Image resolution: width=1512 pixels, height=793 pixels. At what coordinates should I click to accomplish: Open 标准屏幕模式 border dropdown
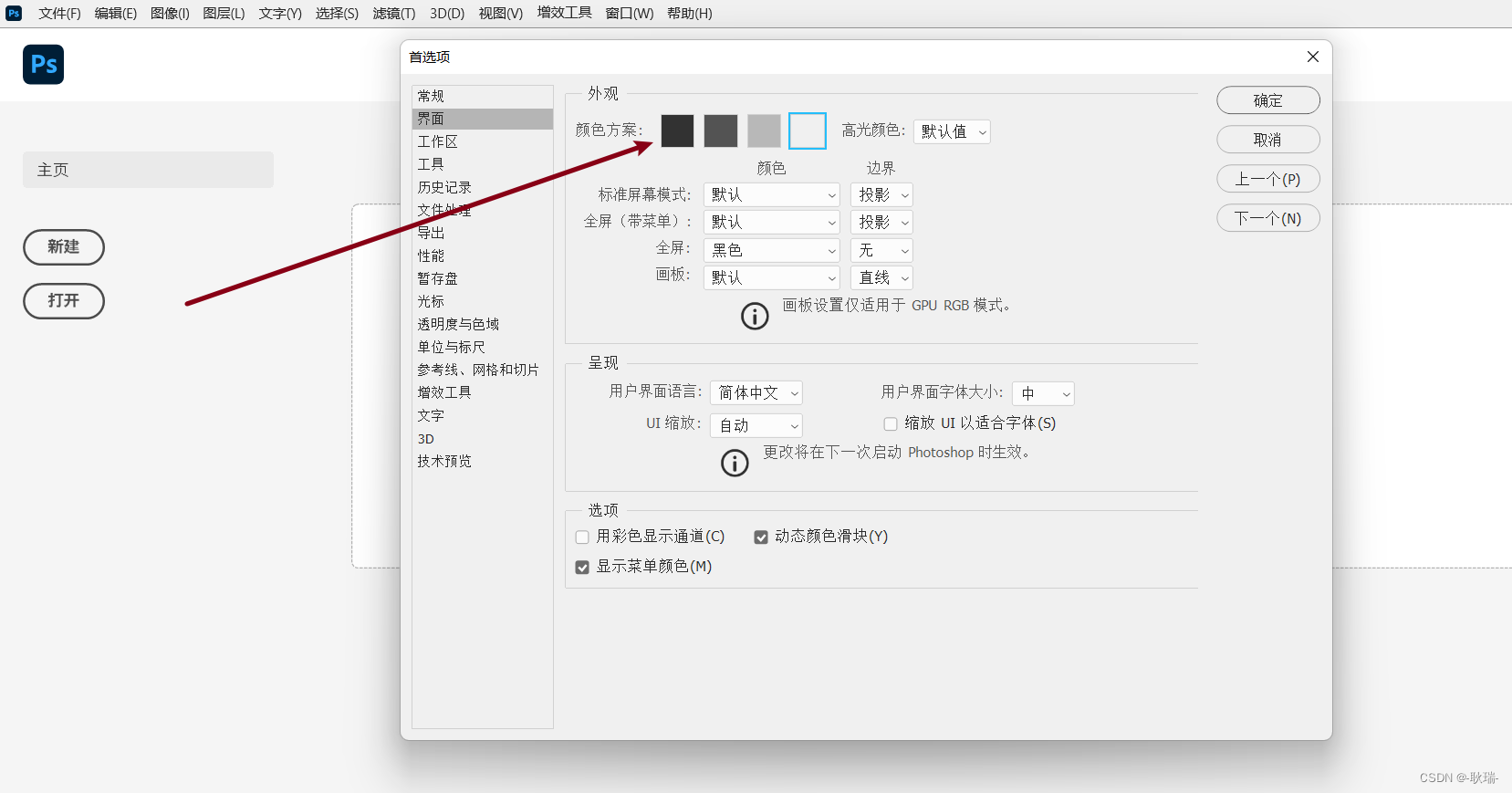click(881, 194)
